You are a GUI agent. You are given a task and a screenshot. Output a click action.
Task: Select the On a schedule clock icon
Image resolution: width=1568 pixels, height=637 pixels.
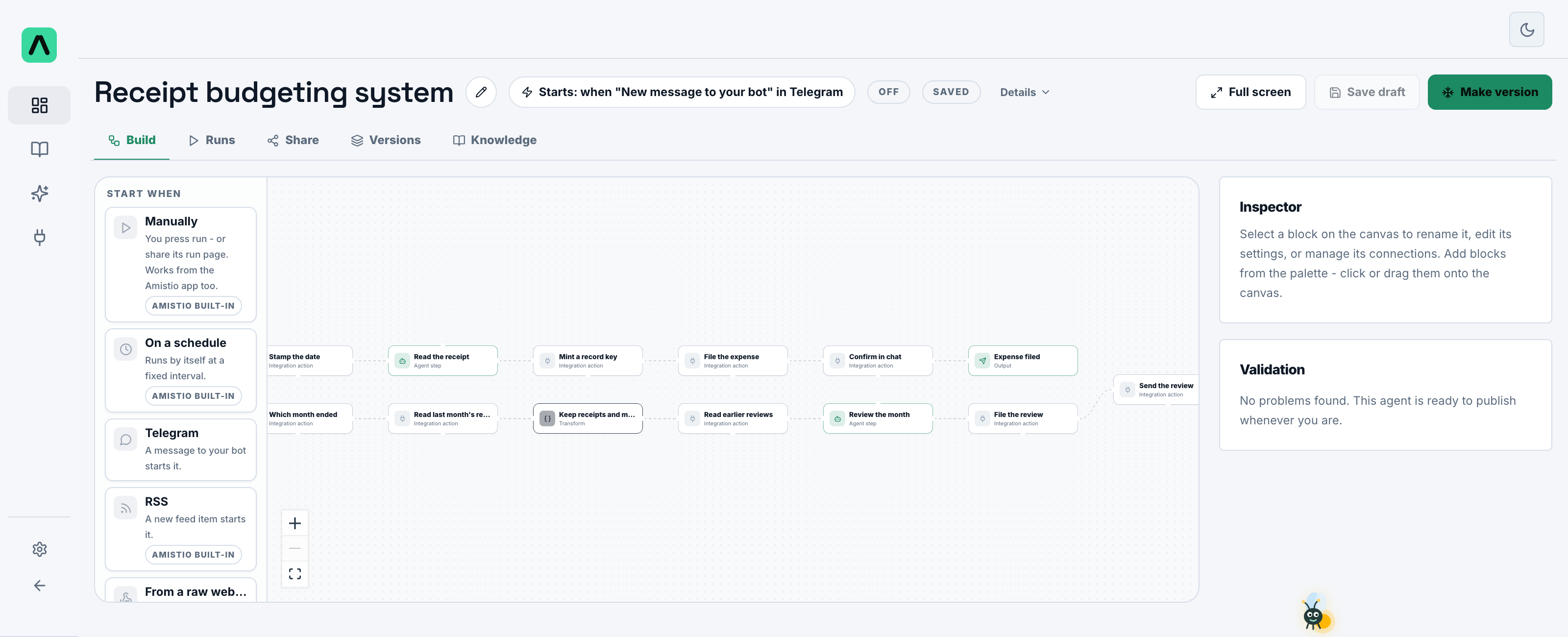(x=125, y=349)
